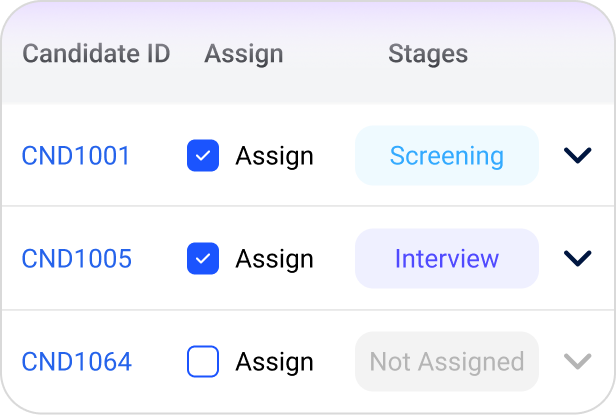Sort by the Candidate ID column header
Viewport: 616px width, 415px height.
coord(96,54)
